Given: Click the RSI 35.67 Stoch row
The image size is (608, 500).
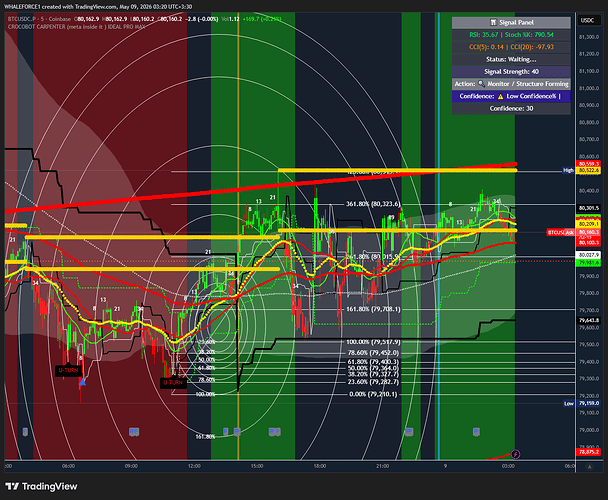Looking at the screenshot, I should click(511, 35).
